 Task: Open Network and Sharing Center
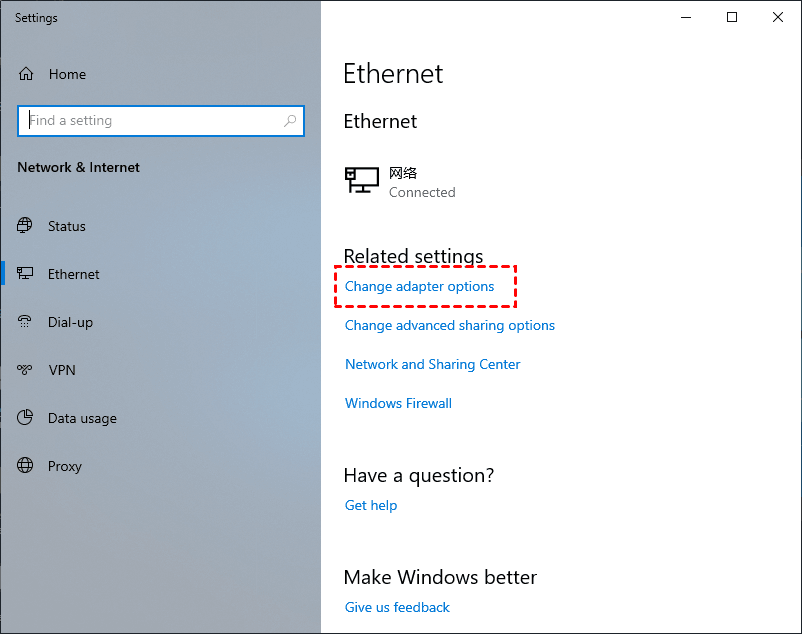pyautogui.click(x=432, y=364)
